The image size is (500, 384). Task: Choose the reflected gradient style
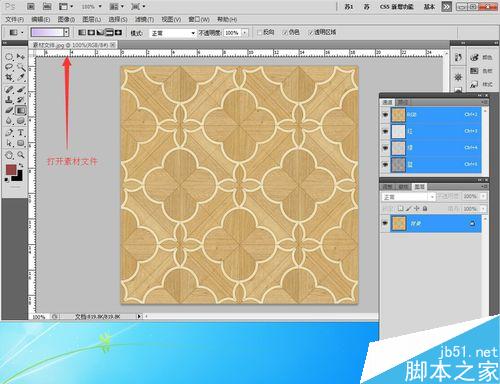click(109, 33)
